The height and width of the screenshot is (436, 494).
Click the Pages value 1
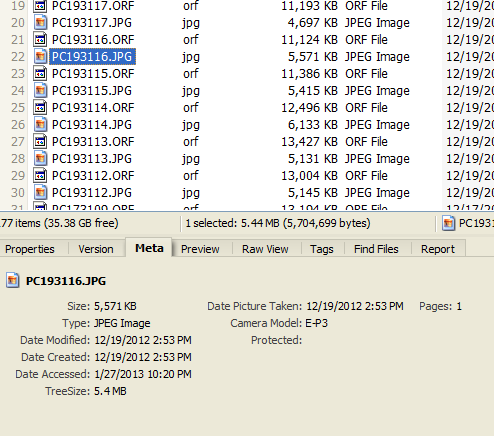(459, 306)
